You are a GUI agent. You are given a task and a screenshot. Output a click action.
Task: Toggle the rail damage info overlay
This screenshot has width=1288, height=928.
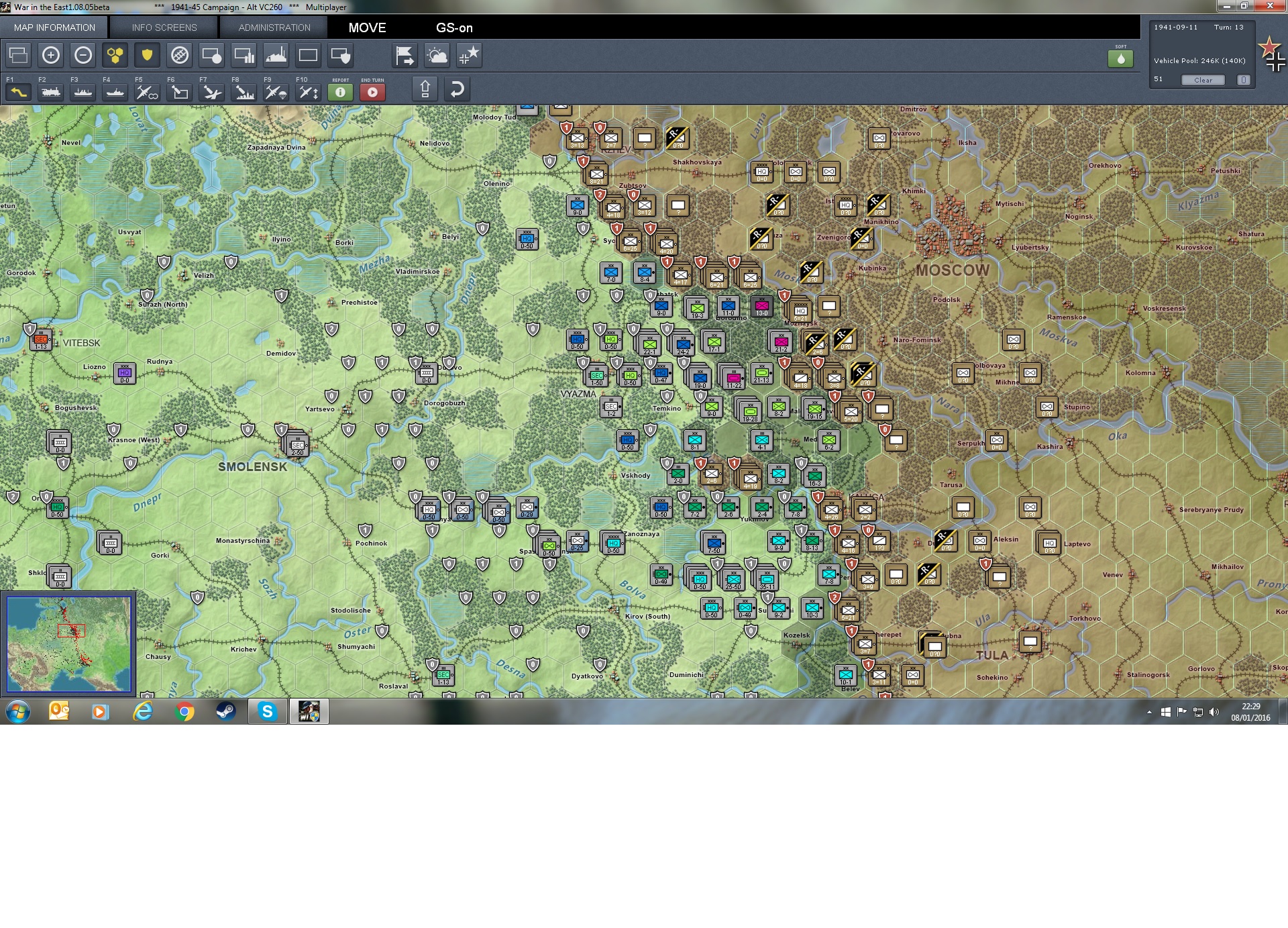click(179, 56)
